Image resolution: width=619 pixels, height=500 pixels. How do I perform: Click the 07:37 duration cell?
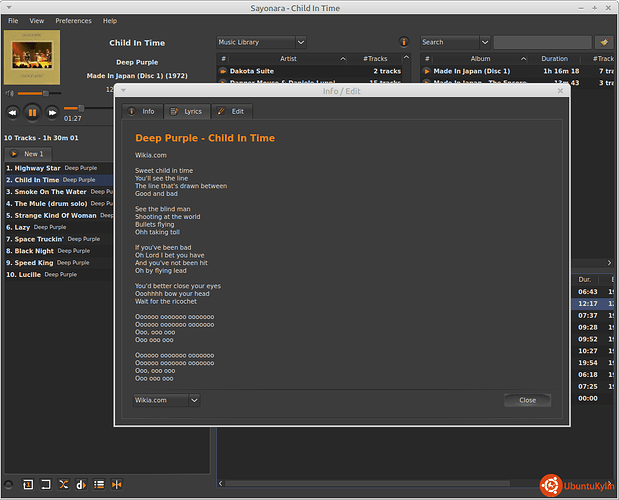[587, 315]
